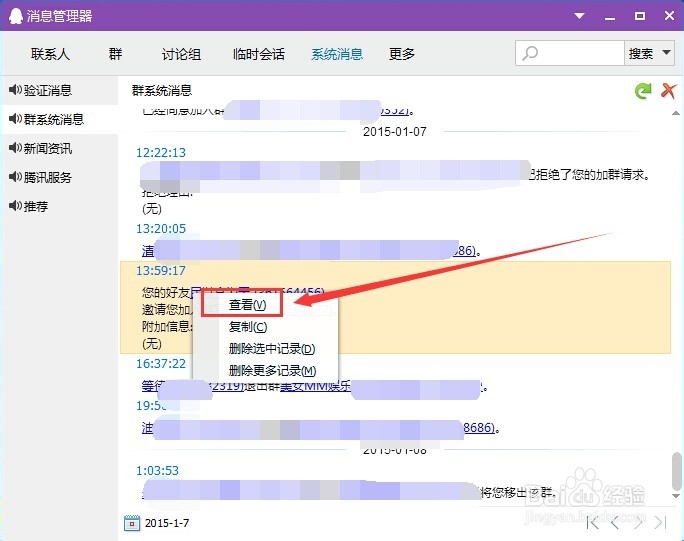
Task: Jump to first page arrow
Action: (593, 522)
